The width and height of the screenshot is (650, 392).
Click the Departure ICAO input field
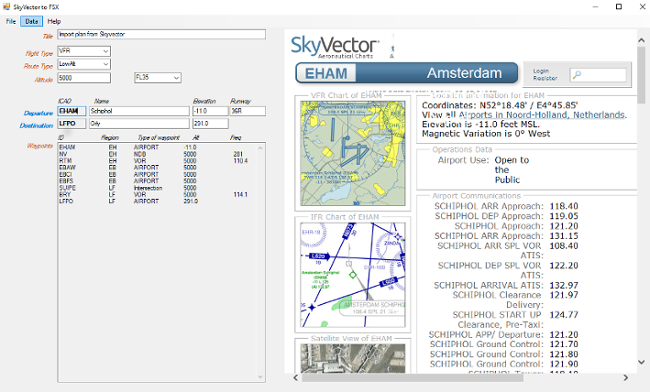(72, 111)
